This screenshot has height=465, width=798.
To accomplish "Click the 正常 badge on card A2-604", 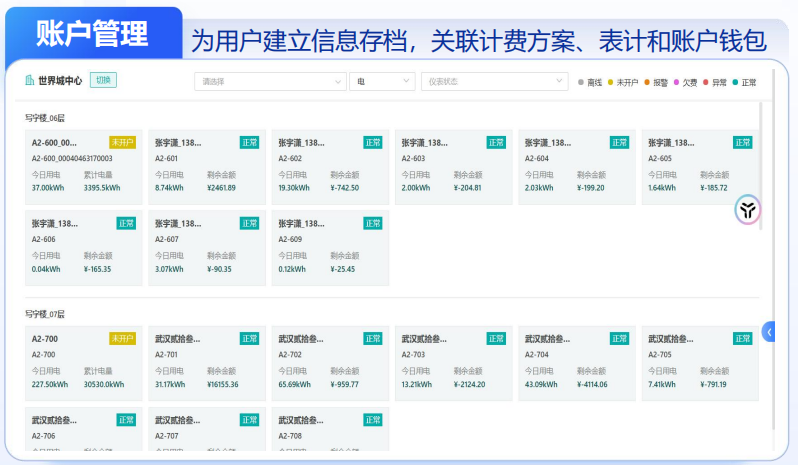I will 619,142.
